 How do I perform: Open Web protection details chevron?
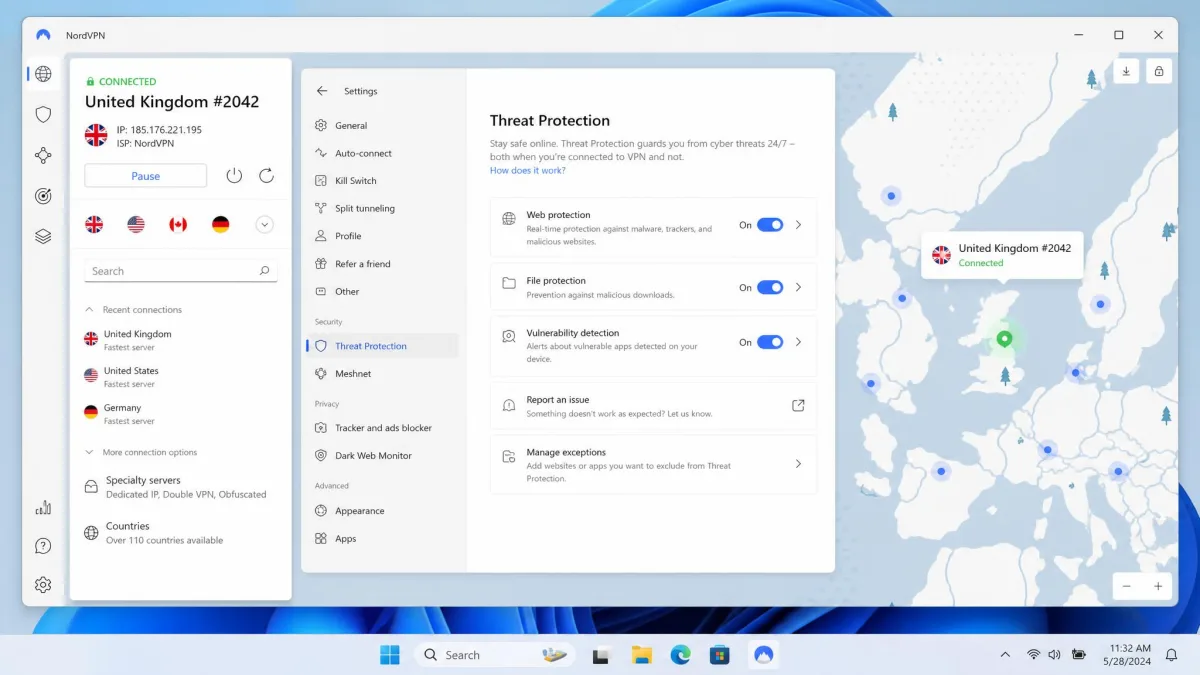pos(798,225)
